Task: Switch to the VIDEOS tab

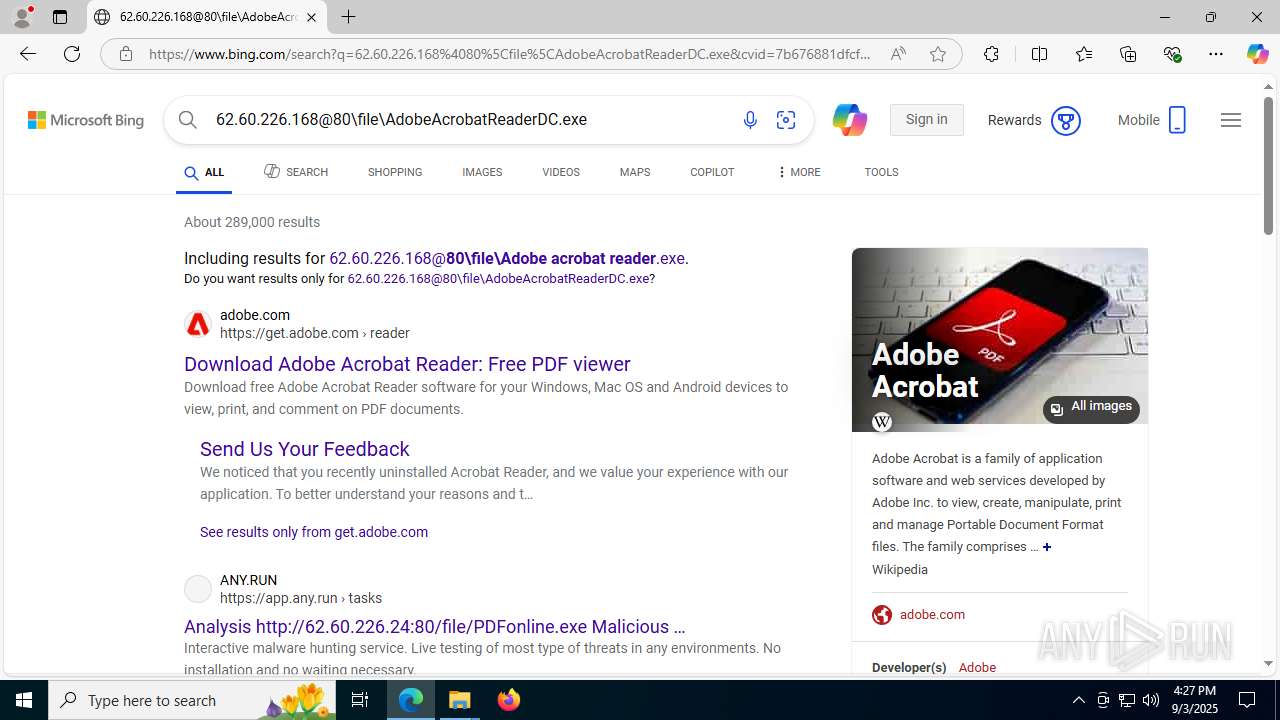Action: 561,172
